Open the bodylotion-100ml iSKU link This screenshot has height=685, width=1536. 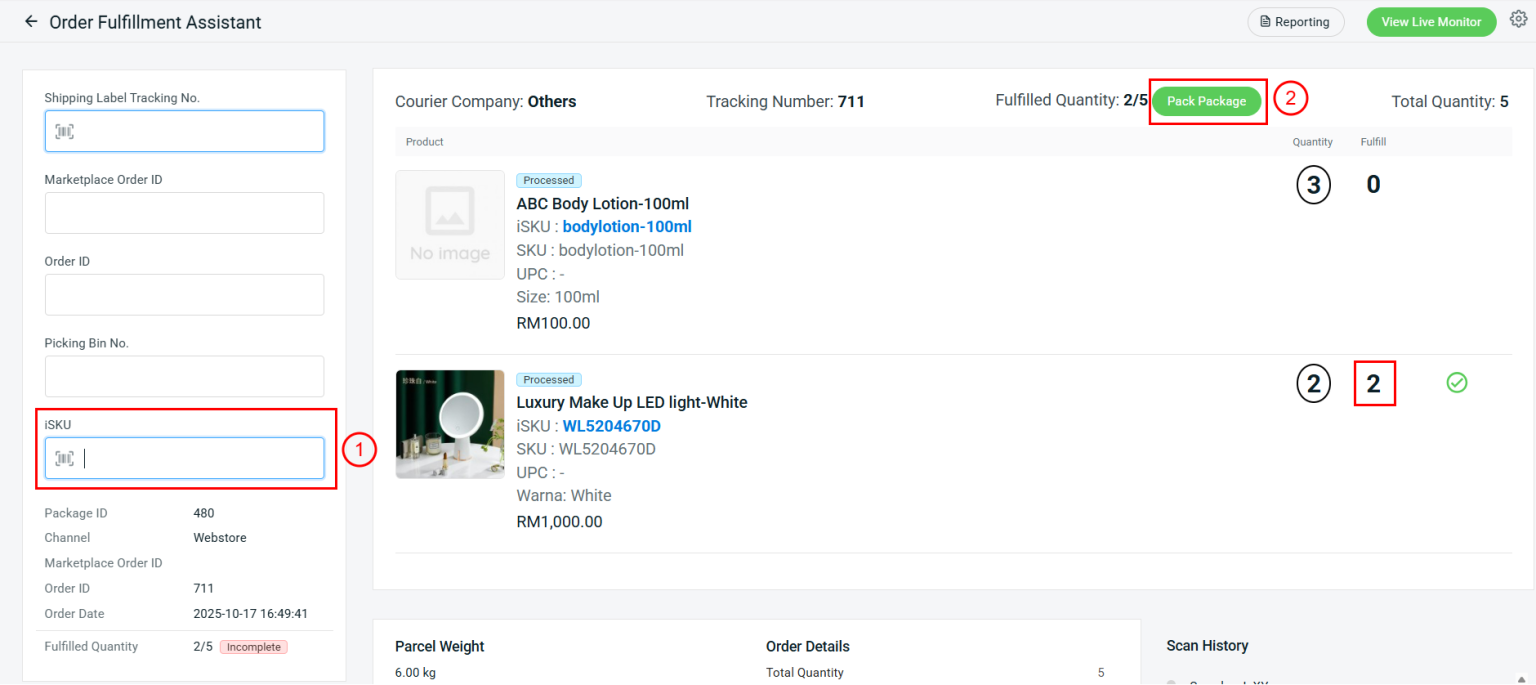(x=627, y=226)
